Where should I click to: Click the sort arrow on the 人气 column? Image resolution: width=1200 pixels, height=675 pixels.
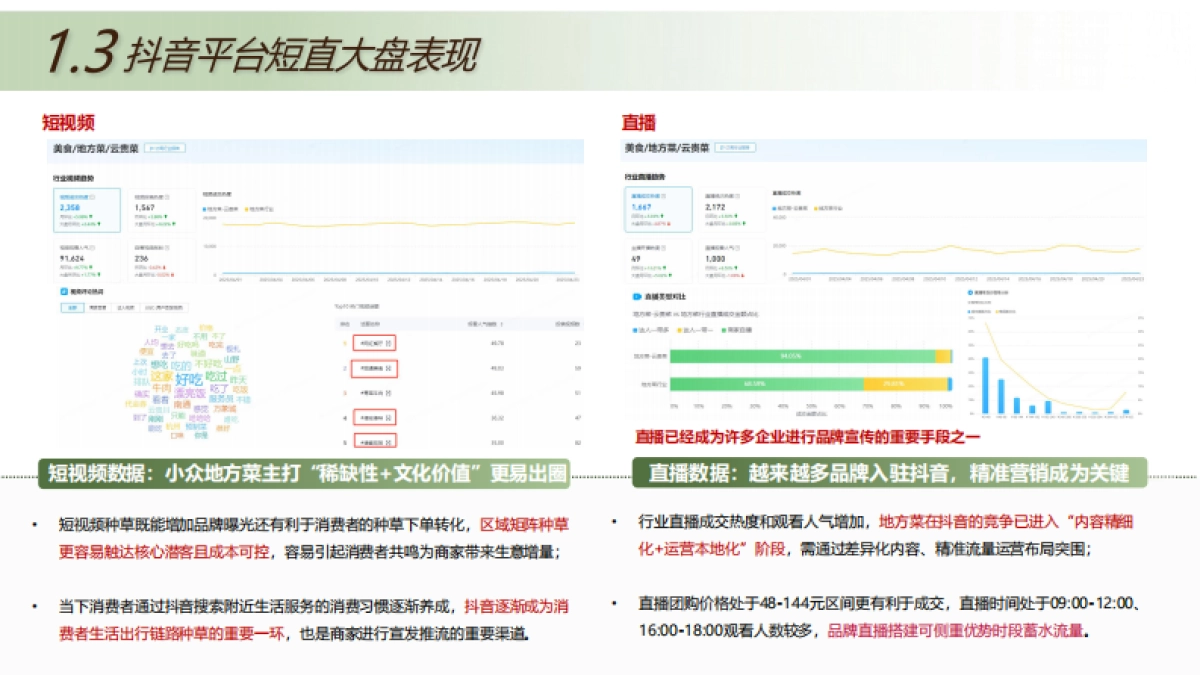[x=502, y=324]
